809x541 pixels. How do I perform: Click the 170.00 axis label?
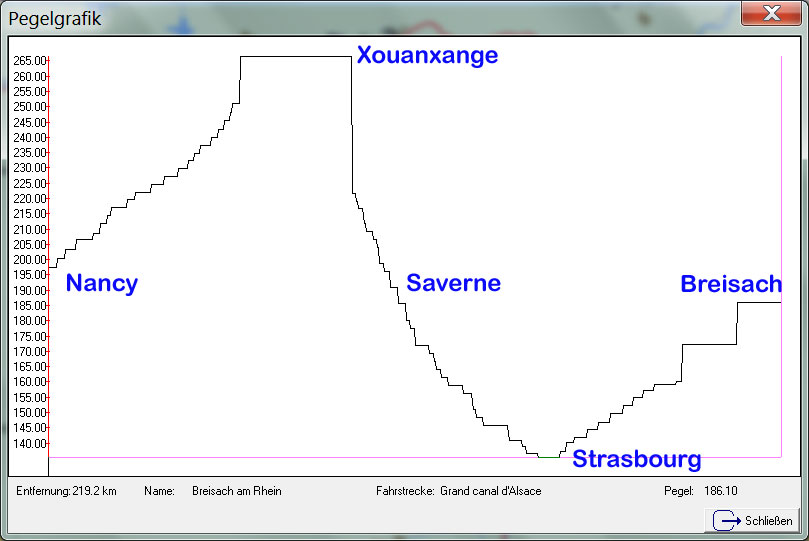(29, 351)
